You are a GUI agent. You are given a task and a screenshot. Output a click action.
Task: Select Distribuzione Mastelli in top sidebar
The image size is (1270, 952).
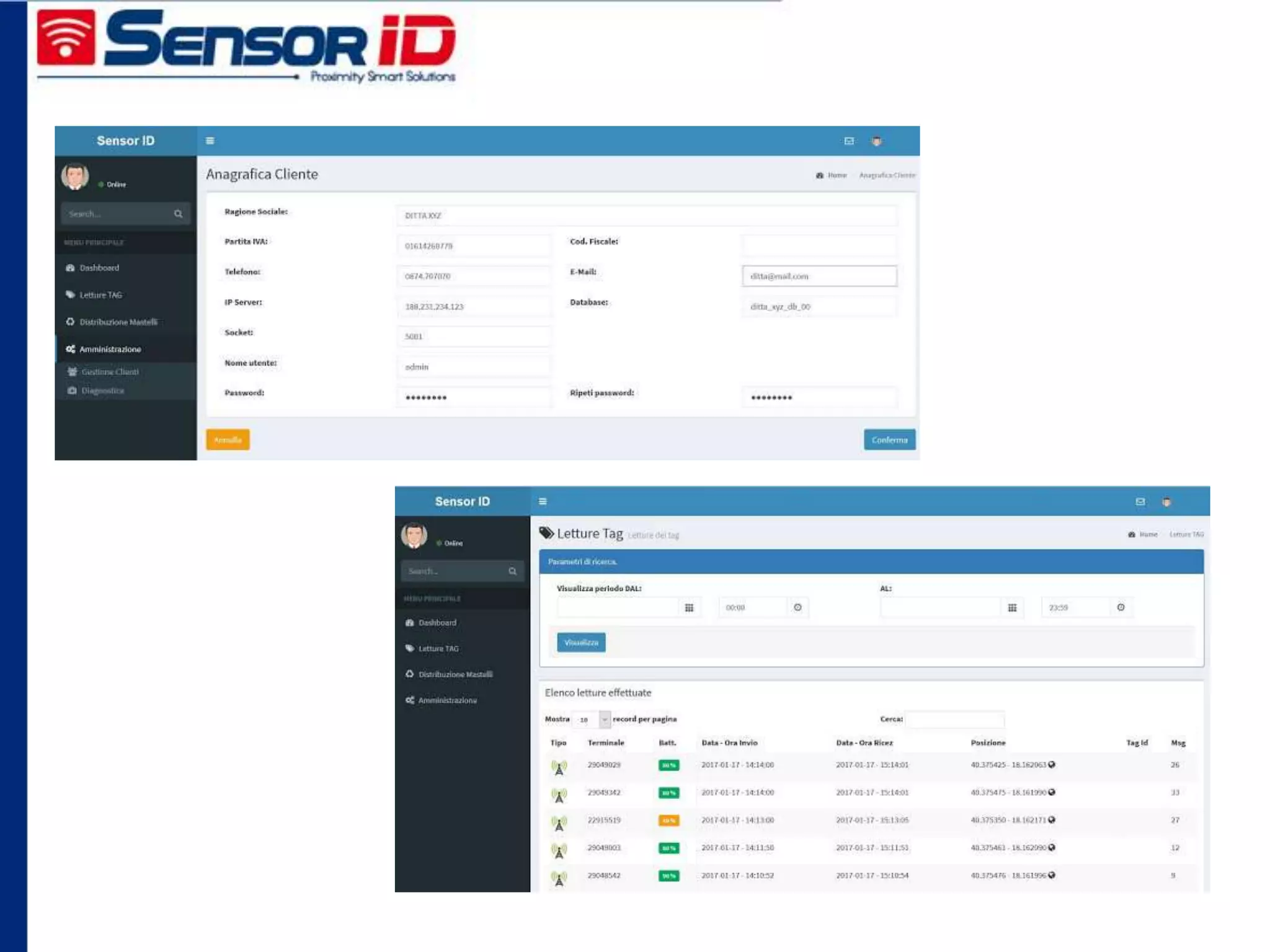pos(118,322)
